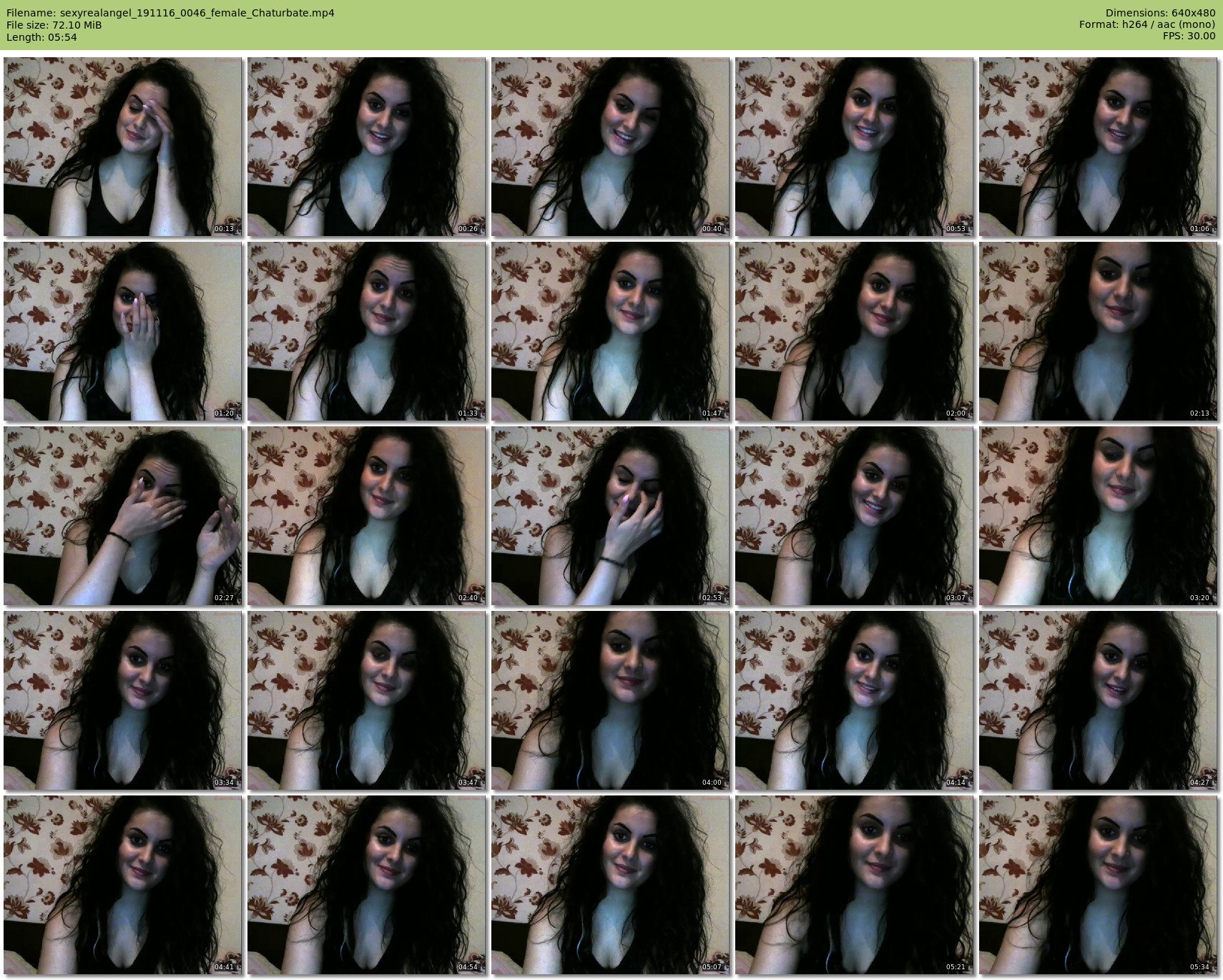Screen dimensions: 1223x980
Task: Click the thumbnail at 03:20
Action: tap(1098, 516)
